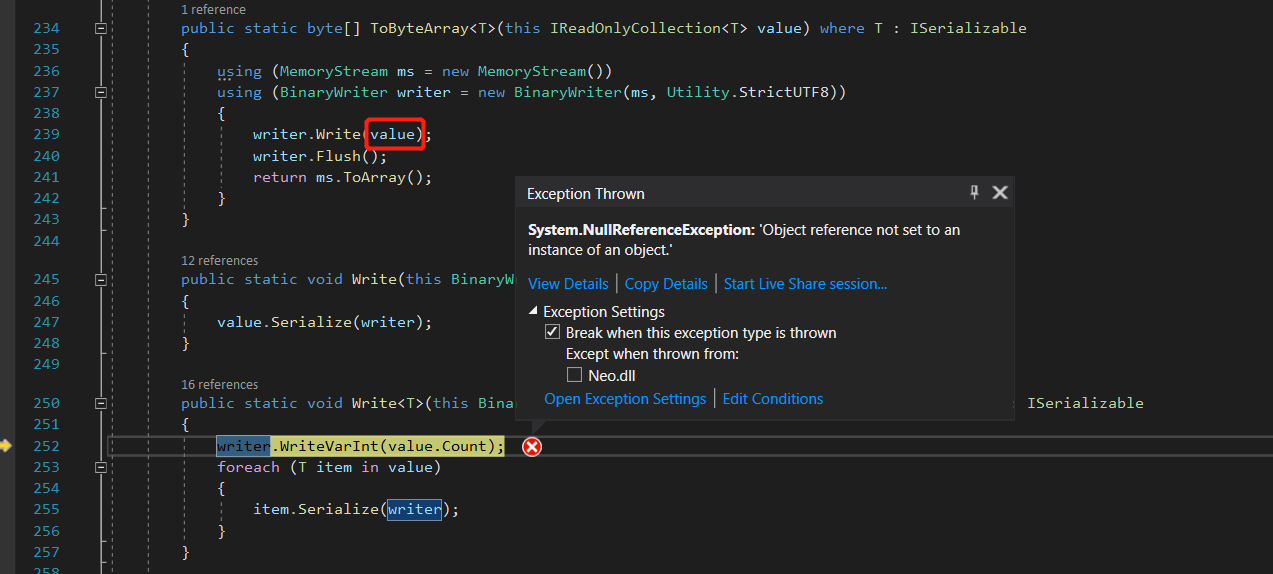
Task: Click 'IReadOnlyCollection<T>' parameter type on line 234
Action: point(649,28)
